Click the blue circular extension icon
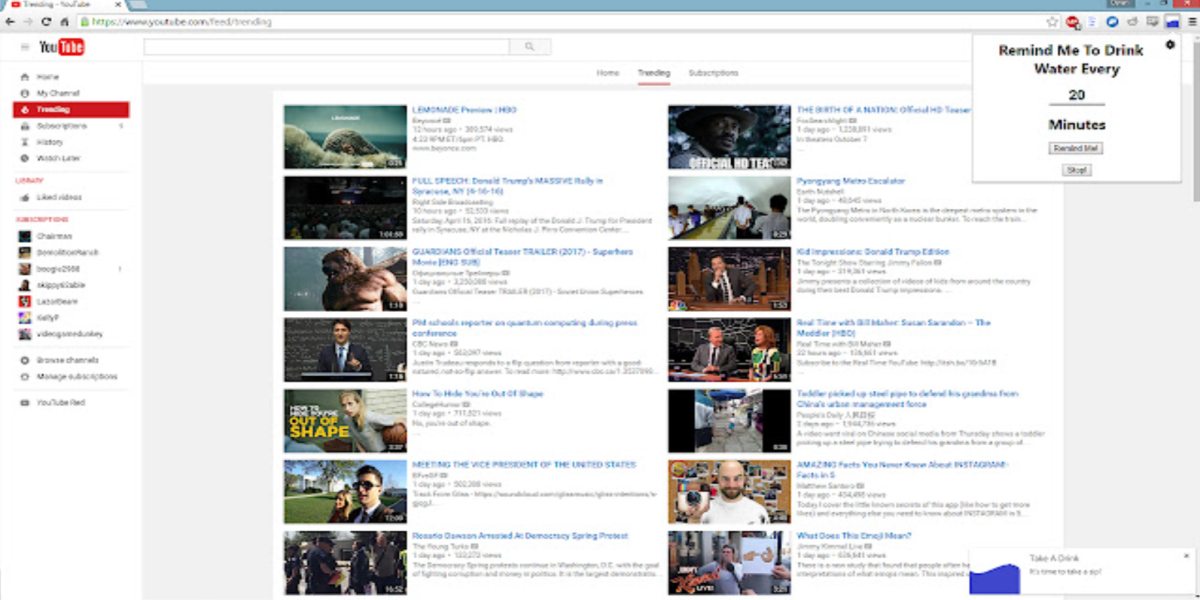The width and height of the screenshot is (1200, 600). coord(1112,21)
